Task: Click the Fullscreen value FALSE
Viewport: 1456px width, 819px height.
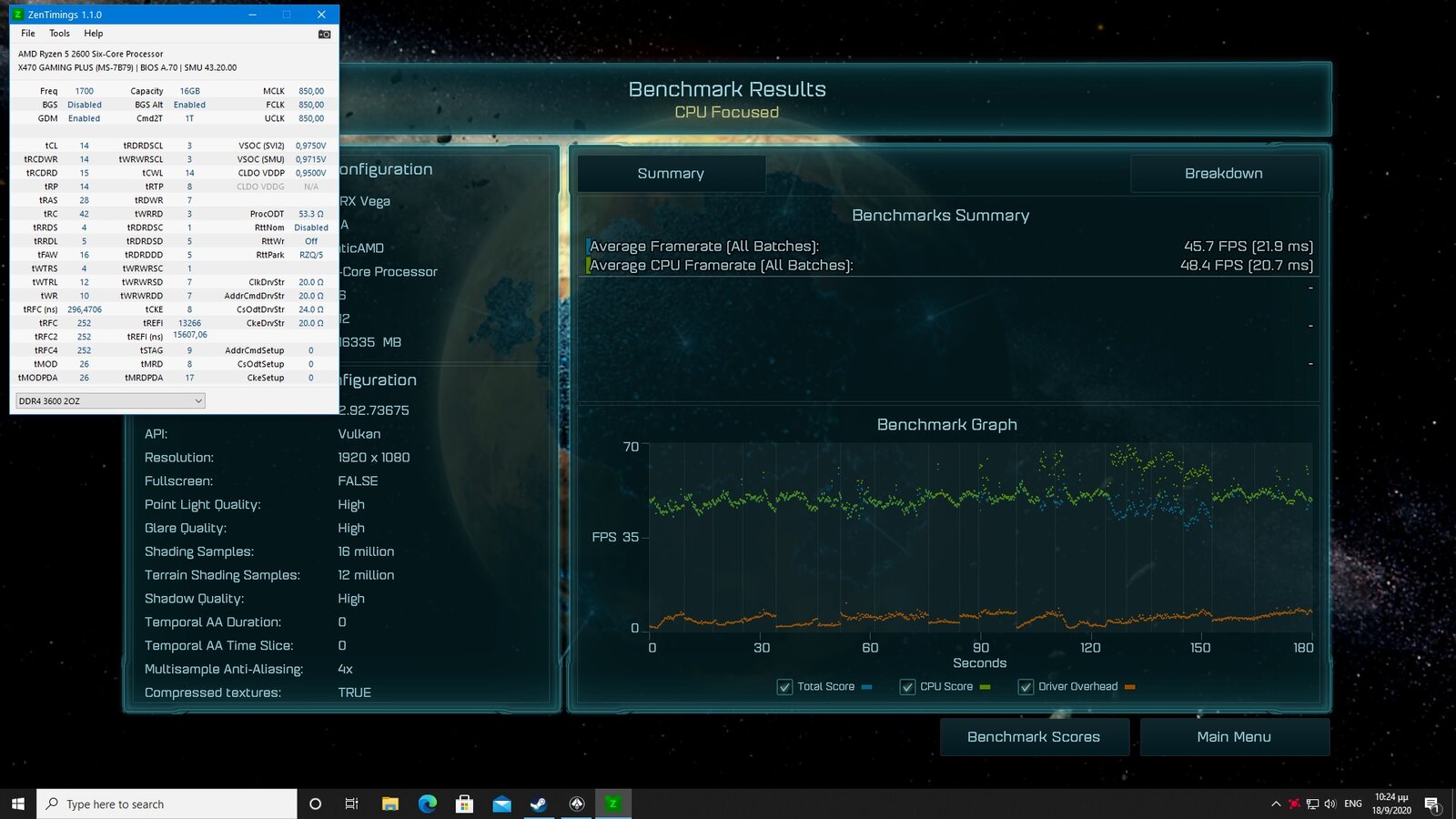Action: click(x=359, y=481)
